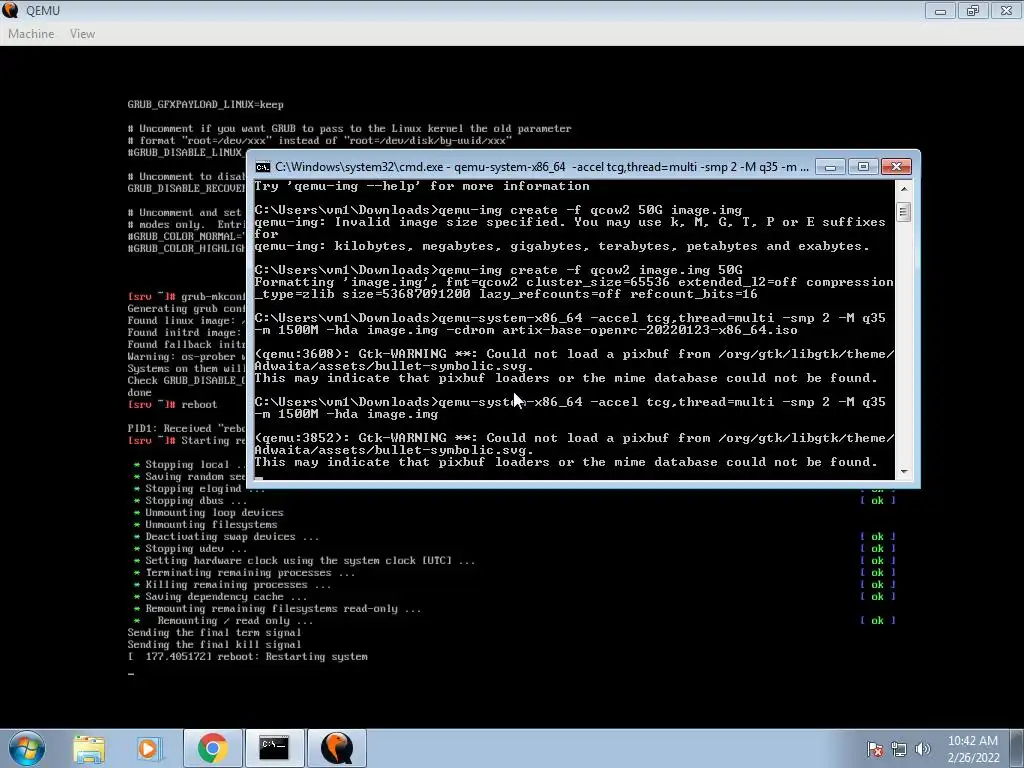
Task: Open the network status tray icon
Action: click(899, 749)
